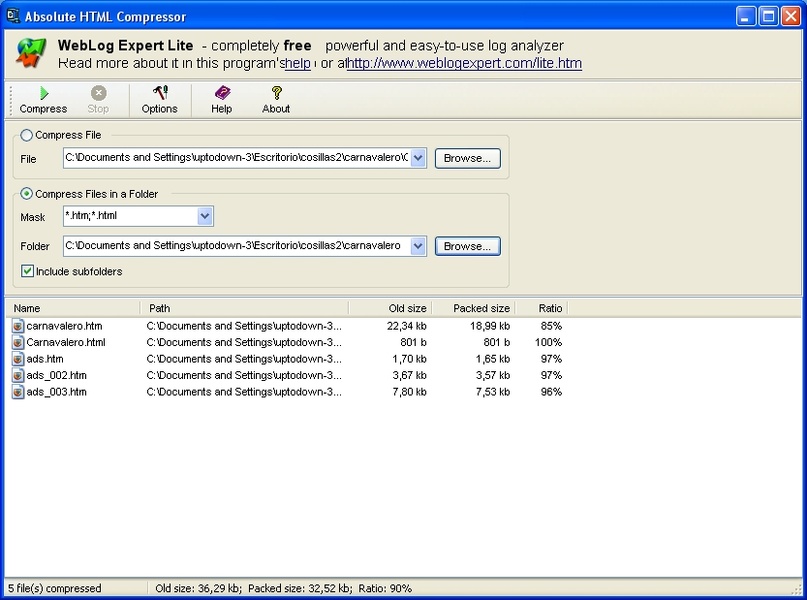807x600 pixels.
Task: Expand the File path dropdown arrow
Action: (x=418, y=158)
